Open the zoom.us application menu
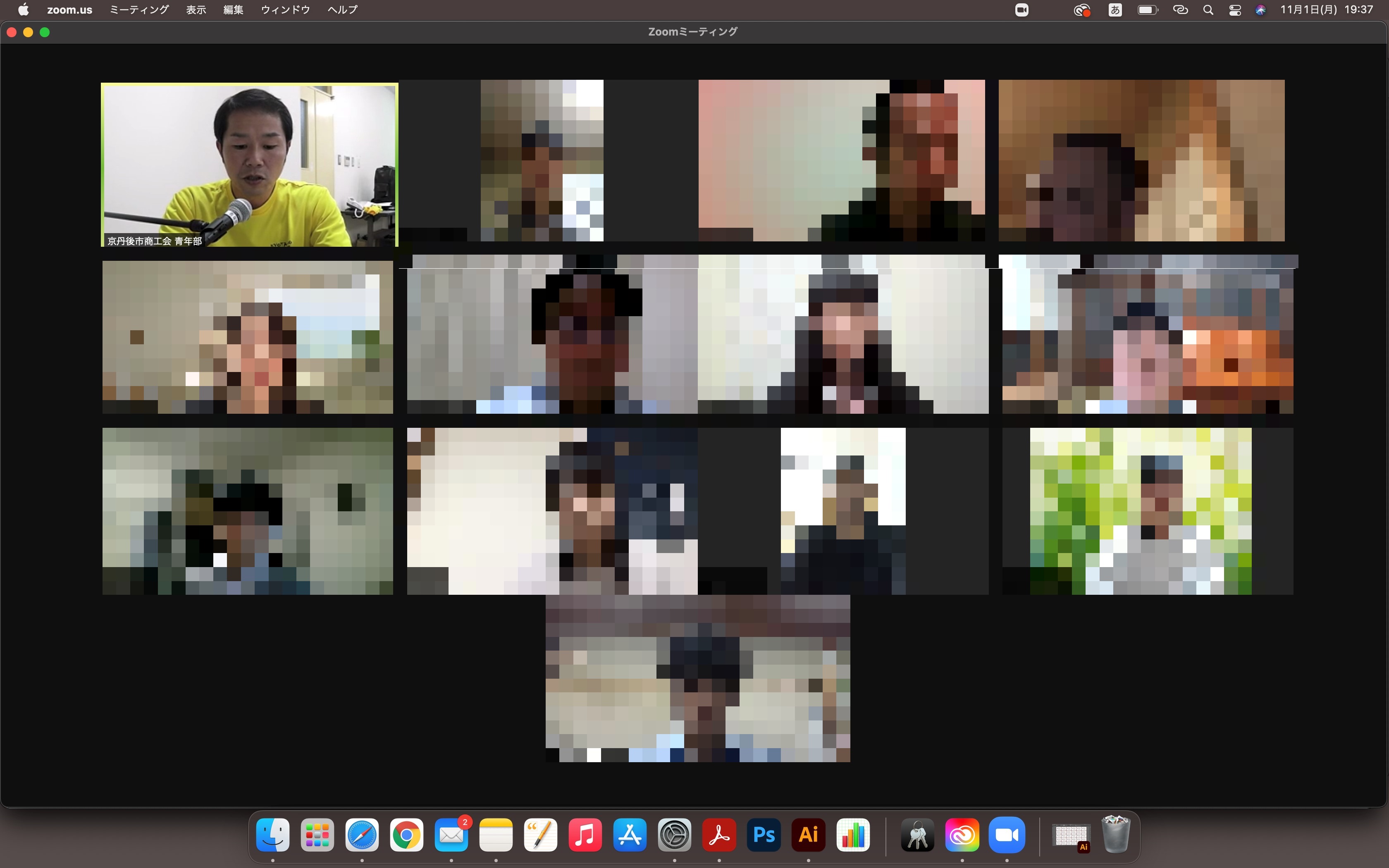Image resolution: width=1389 pixels, height=868 pixels. pos(69,10)
